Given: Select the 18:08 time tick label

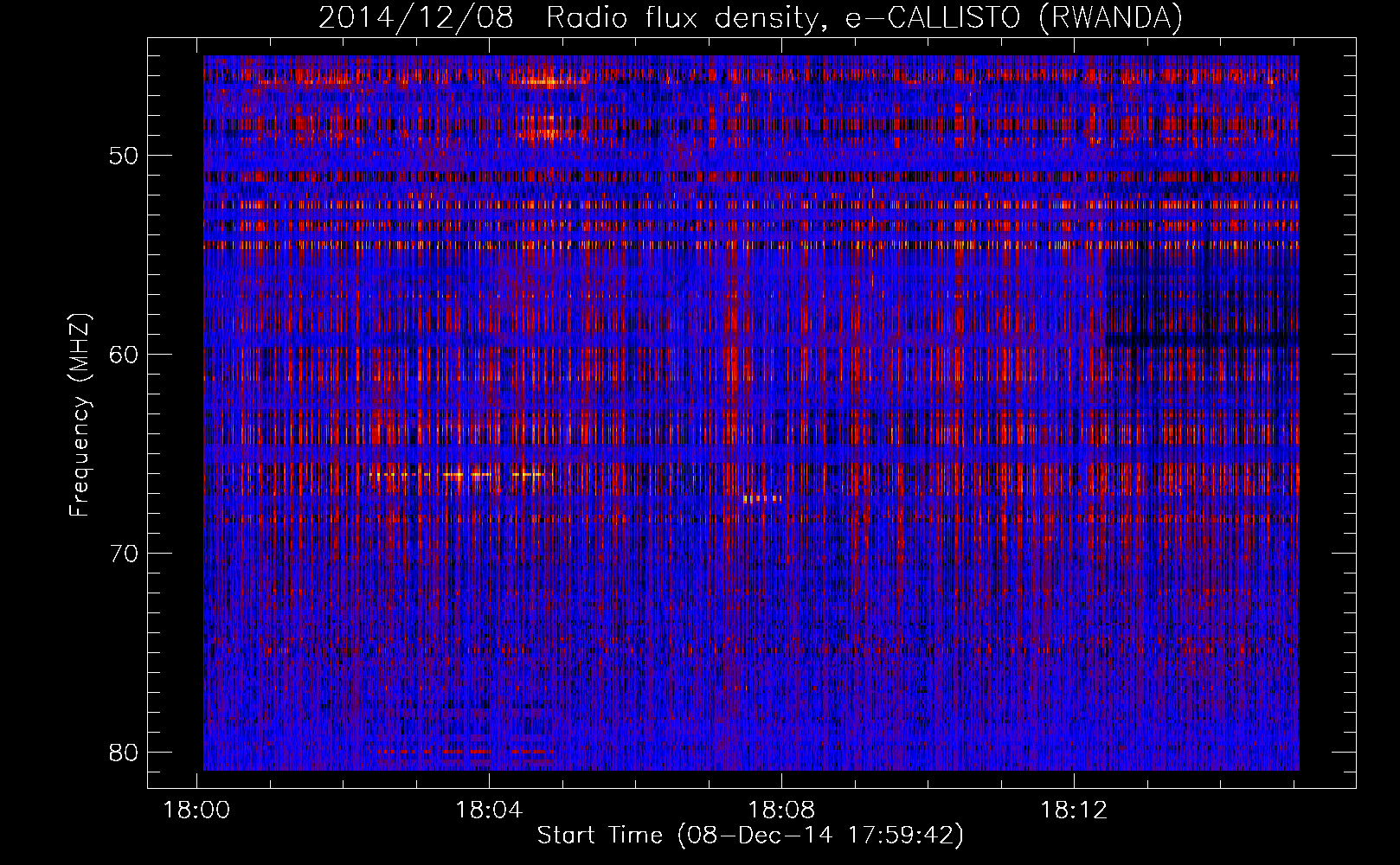Looking at the screenshot, I should coord(781,811).
